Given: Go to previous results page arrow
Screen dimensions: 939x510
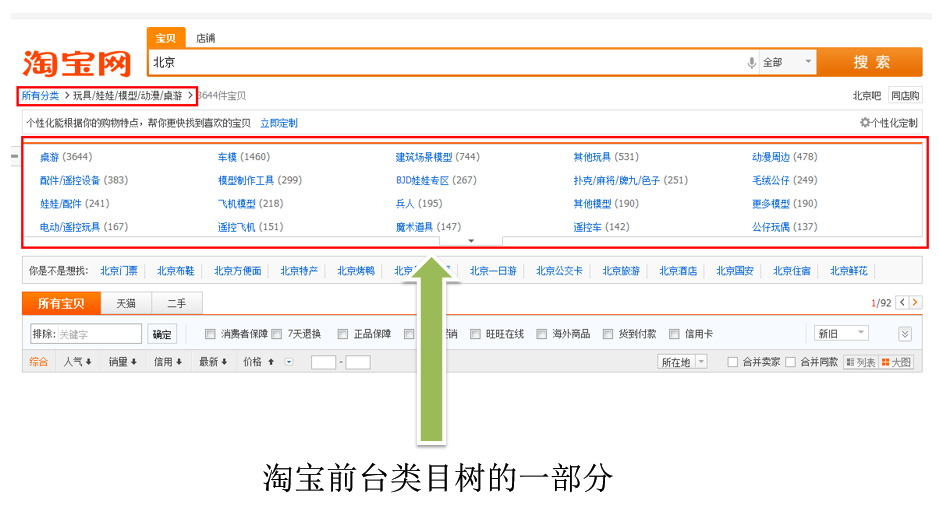Looking at the screenshot, I should tap(902, 302).
